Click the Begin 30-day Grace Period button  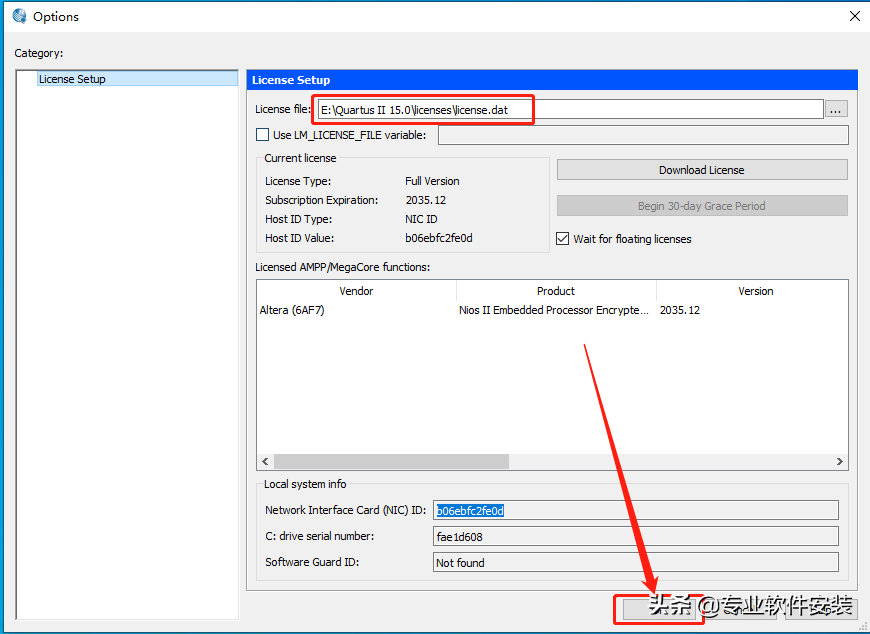(x=702, y=206)
